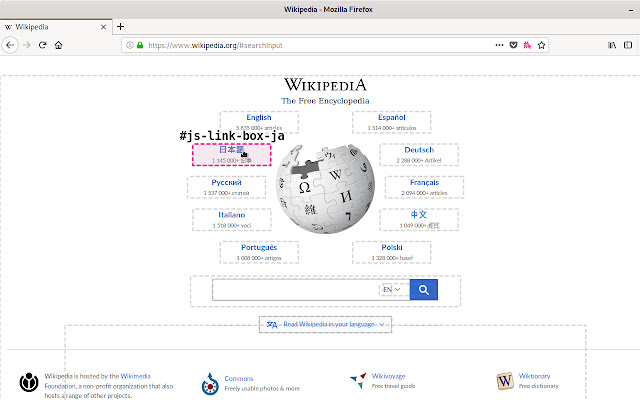Click the Wiktionary logo icon

[x=504, y=381]
